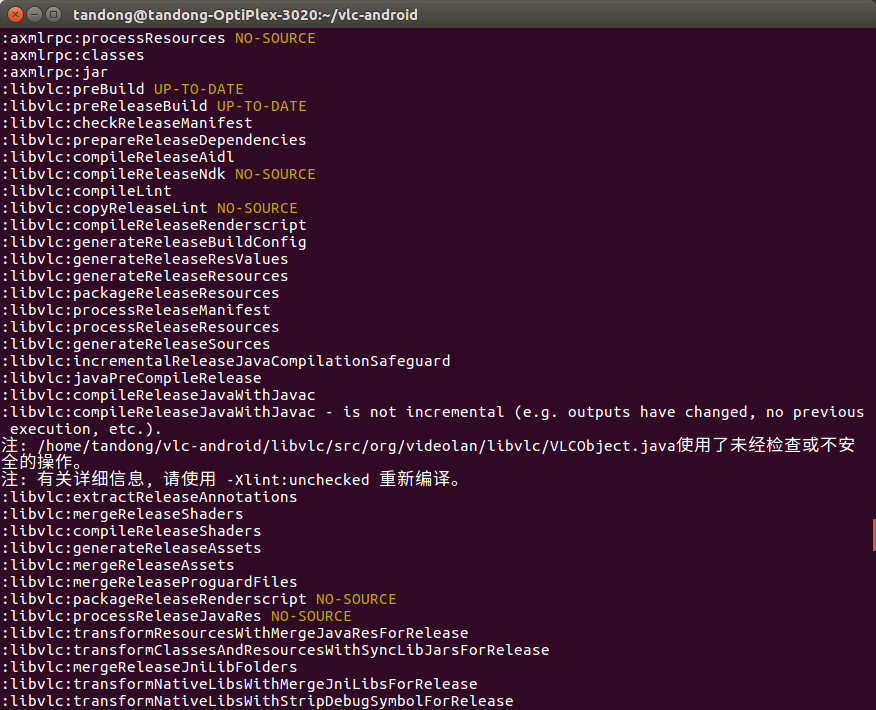Select the line :libvlc:mergeReleaseJniLibFolders
The height and width of the screenshot is (710, 876).
149,667
